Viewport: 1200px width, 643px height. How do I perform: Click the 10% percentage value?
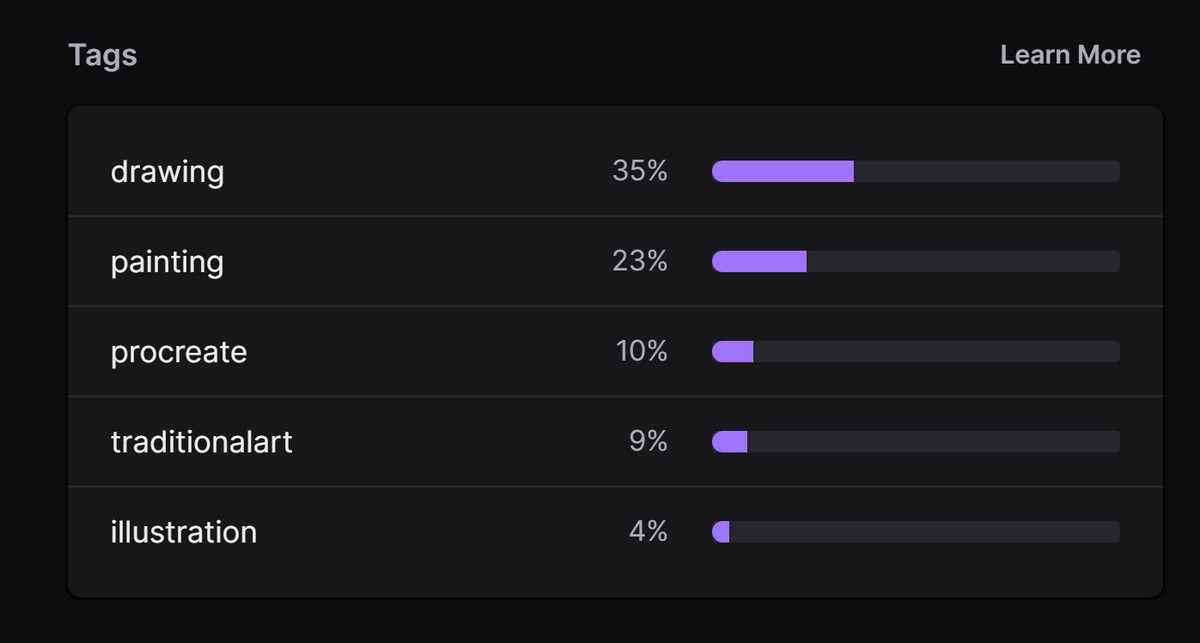click(640, 351)
